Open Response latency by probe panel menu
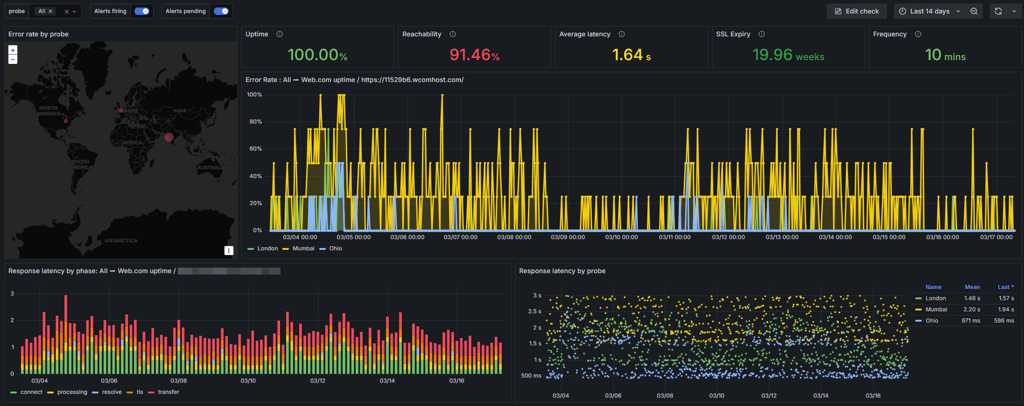This screenshot has height=406, width=1024. (x=562, y=270)
